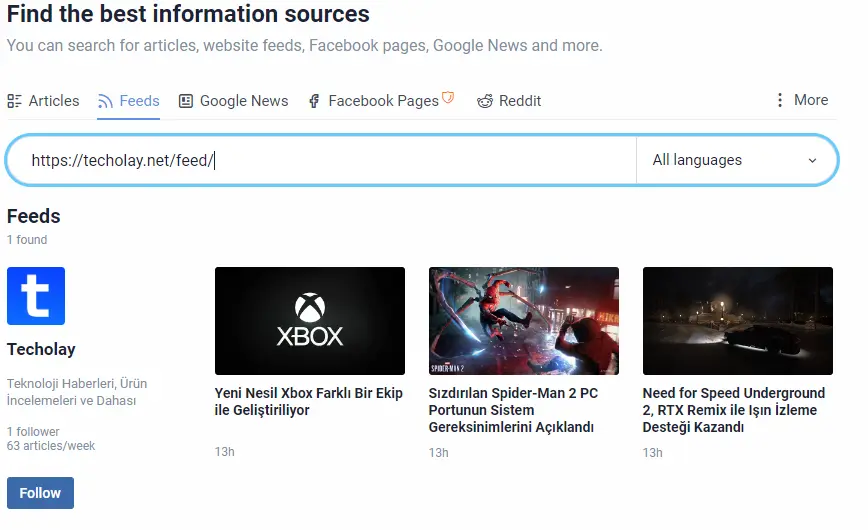Select the Feeds tab label

click(x=140, y=101)
